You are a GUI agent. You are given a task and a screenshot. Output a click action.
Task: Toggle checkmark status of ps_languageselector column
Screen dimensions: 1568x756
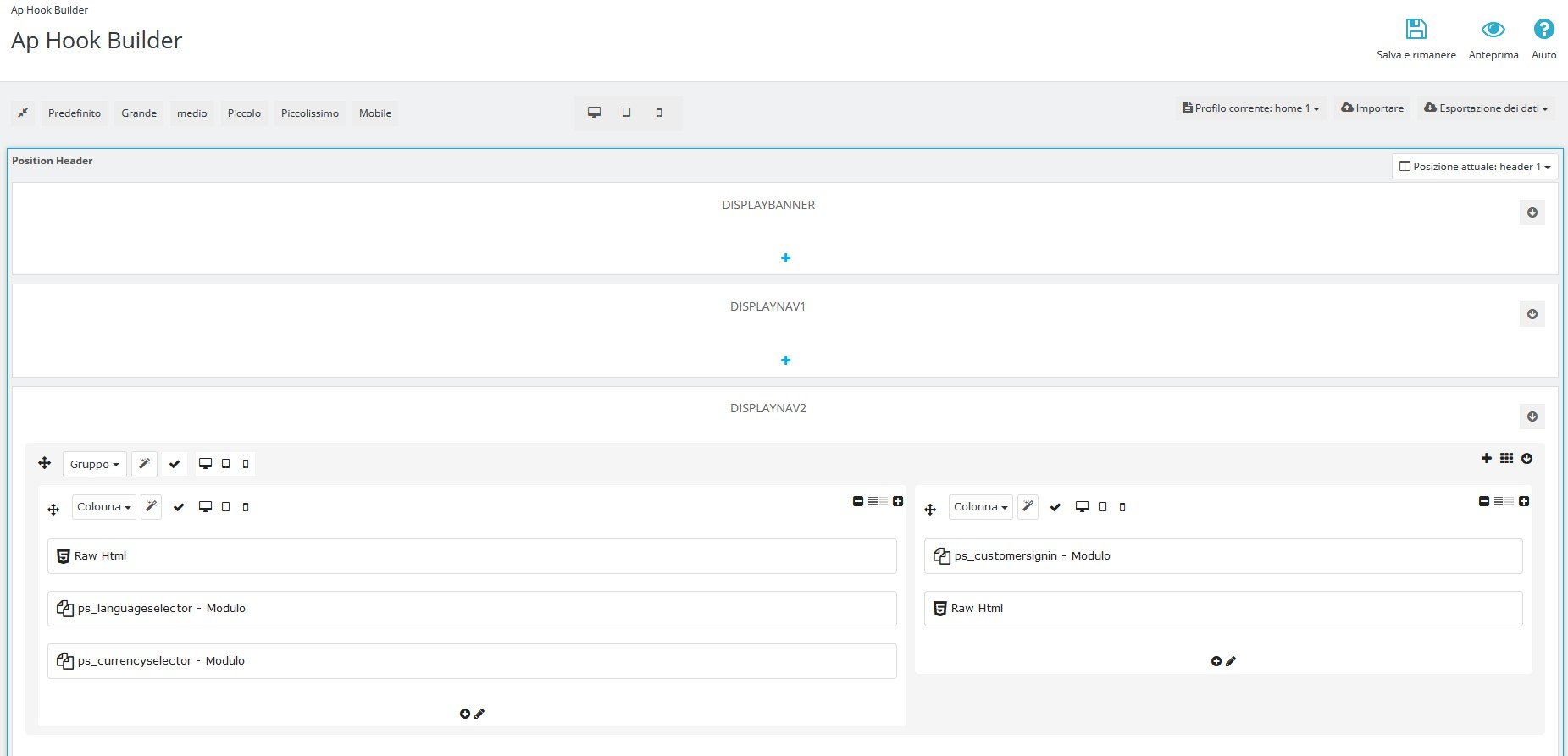coord(179,507)
